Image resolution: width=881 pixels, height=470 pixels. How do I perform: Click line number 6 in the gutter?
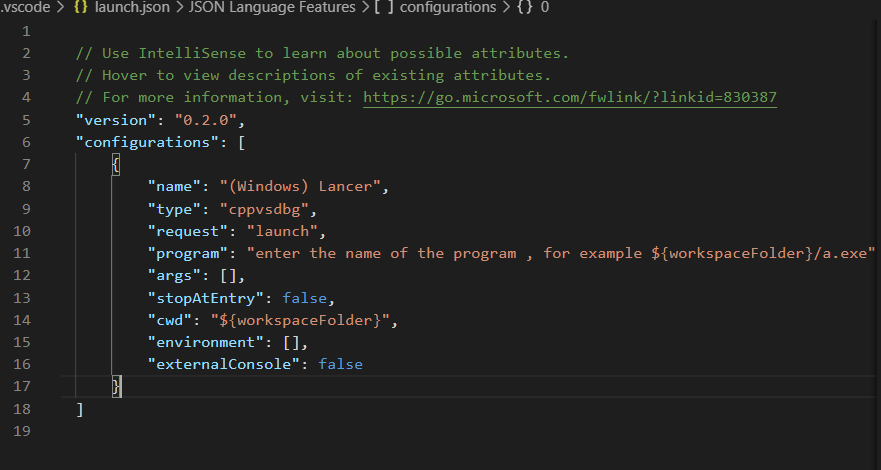click(26, 142)
